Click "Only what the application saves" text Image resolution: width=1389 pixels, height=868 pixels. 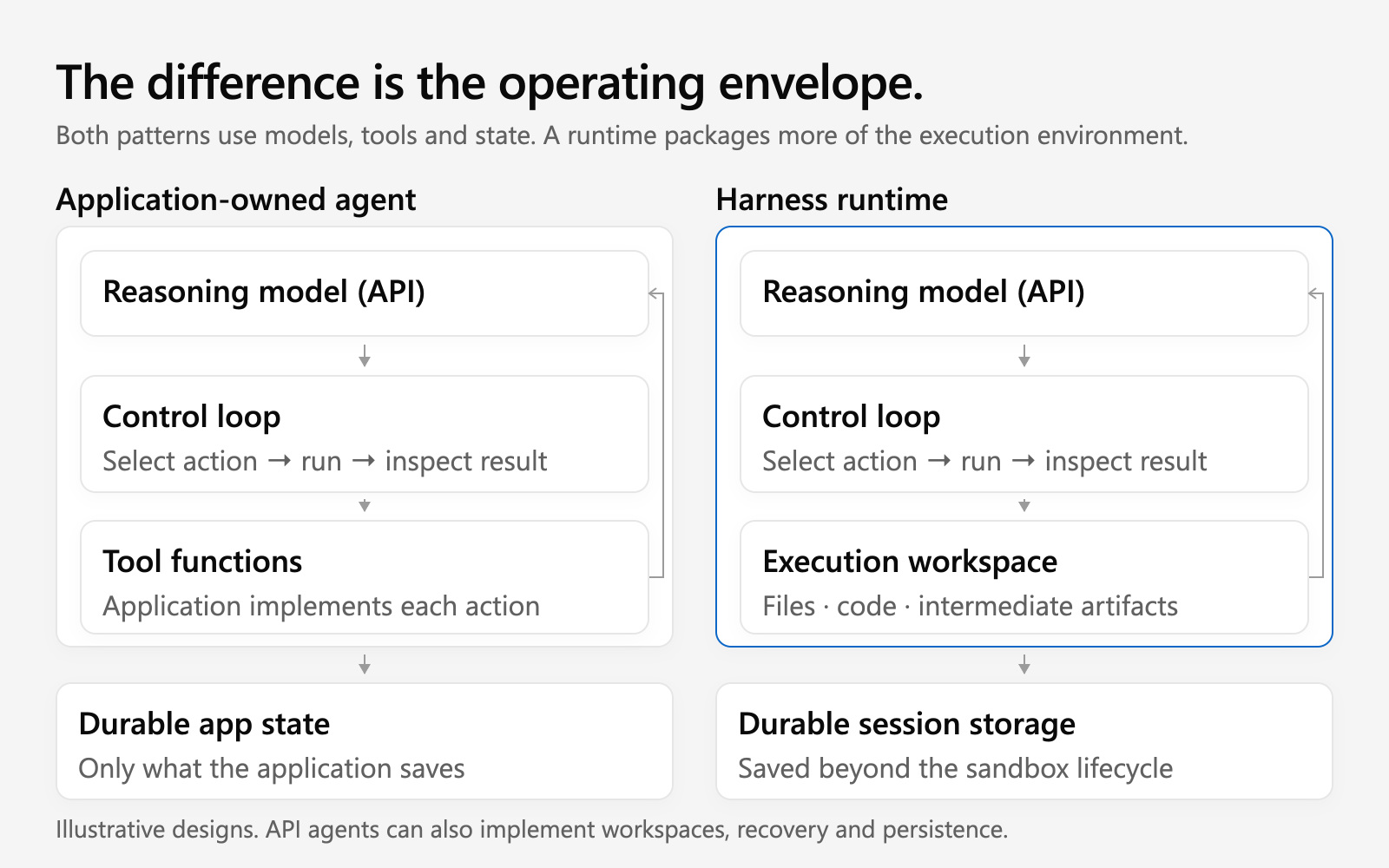click(x=272, y=769)
